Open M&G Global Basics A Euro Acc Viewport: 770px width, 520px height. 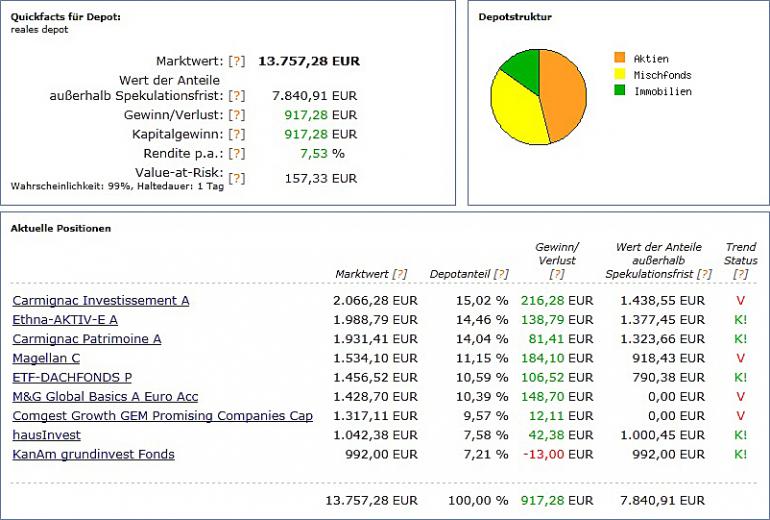point(105,397)
